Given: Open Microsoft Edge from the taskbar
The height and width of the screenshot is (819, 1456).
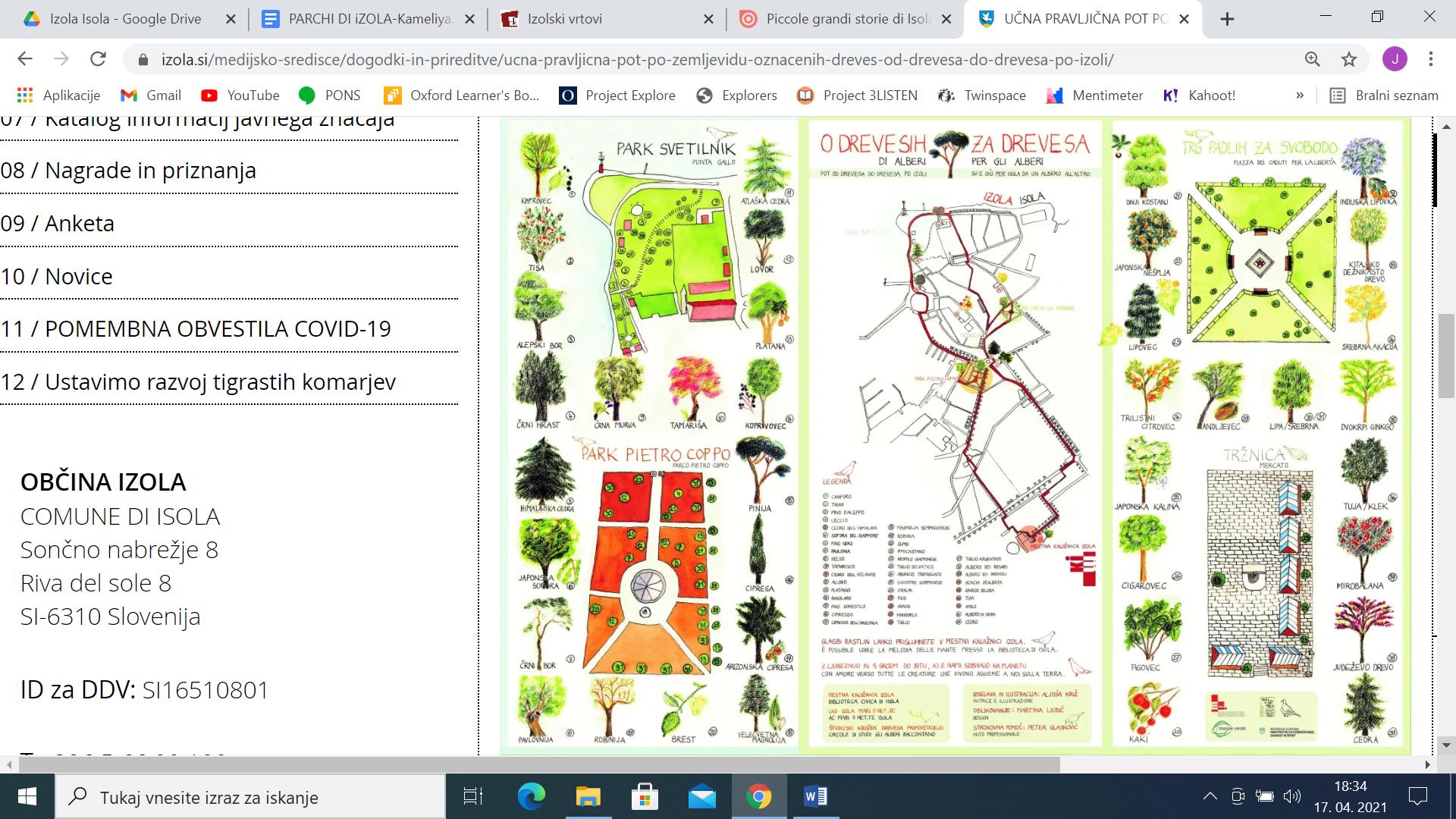Looking at the screenshot, I should (531, 796).
